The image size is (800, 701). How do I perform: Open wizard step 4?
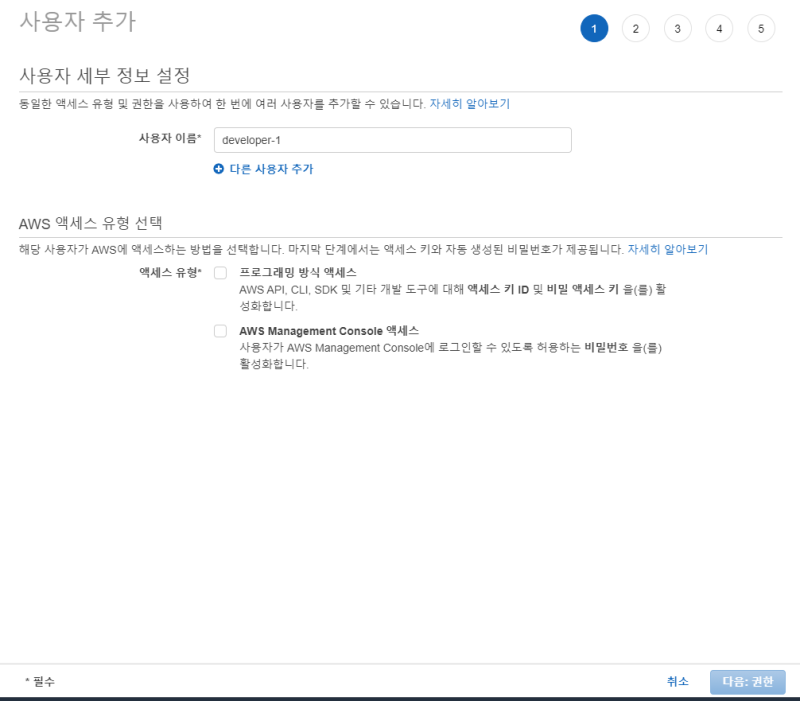coord(719,29)
